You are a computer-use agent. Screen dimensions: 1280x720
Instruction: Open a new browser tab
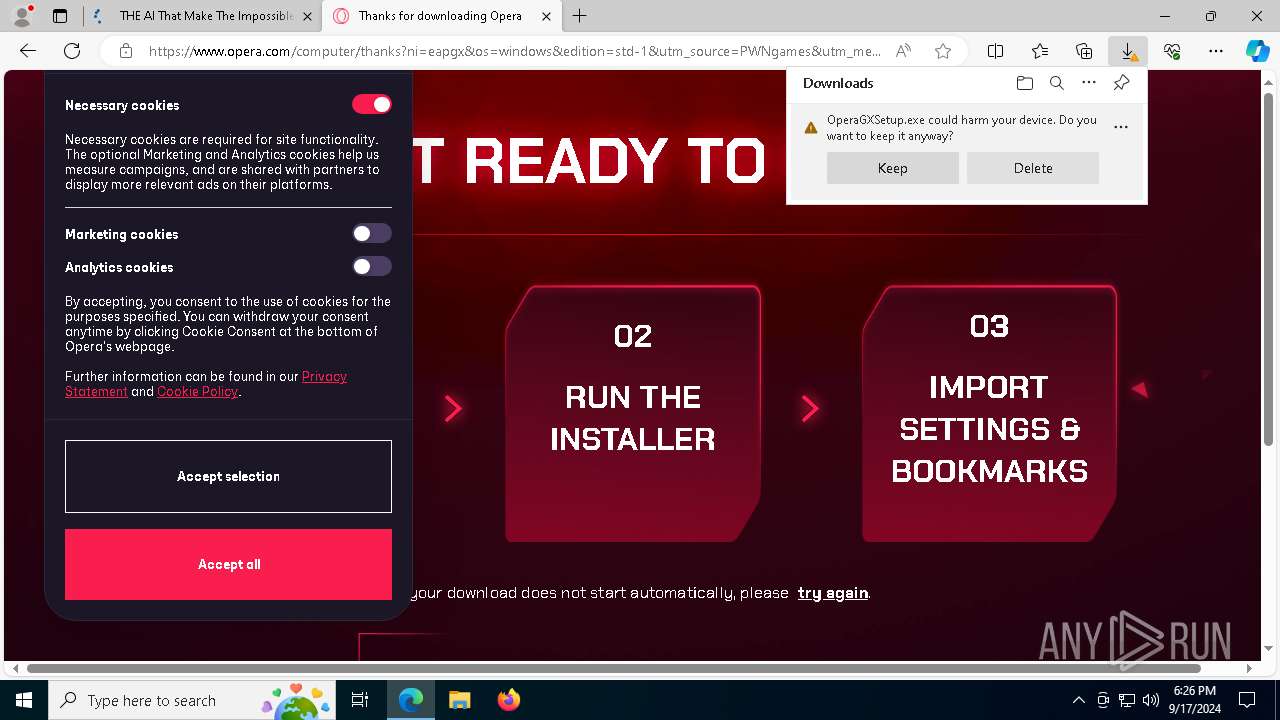coord(580,16)
